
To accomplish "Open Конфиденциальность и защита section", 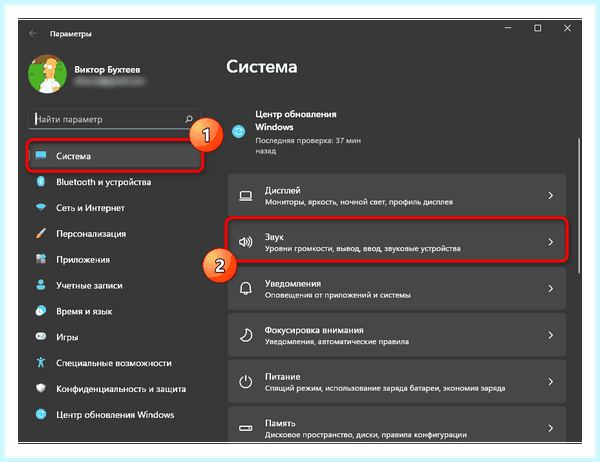I will [x=121, y=389].
